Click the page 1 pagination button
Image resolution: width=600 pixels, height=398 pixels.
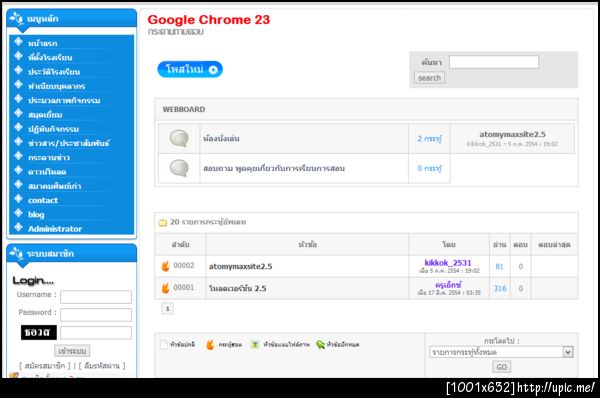168,308
